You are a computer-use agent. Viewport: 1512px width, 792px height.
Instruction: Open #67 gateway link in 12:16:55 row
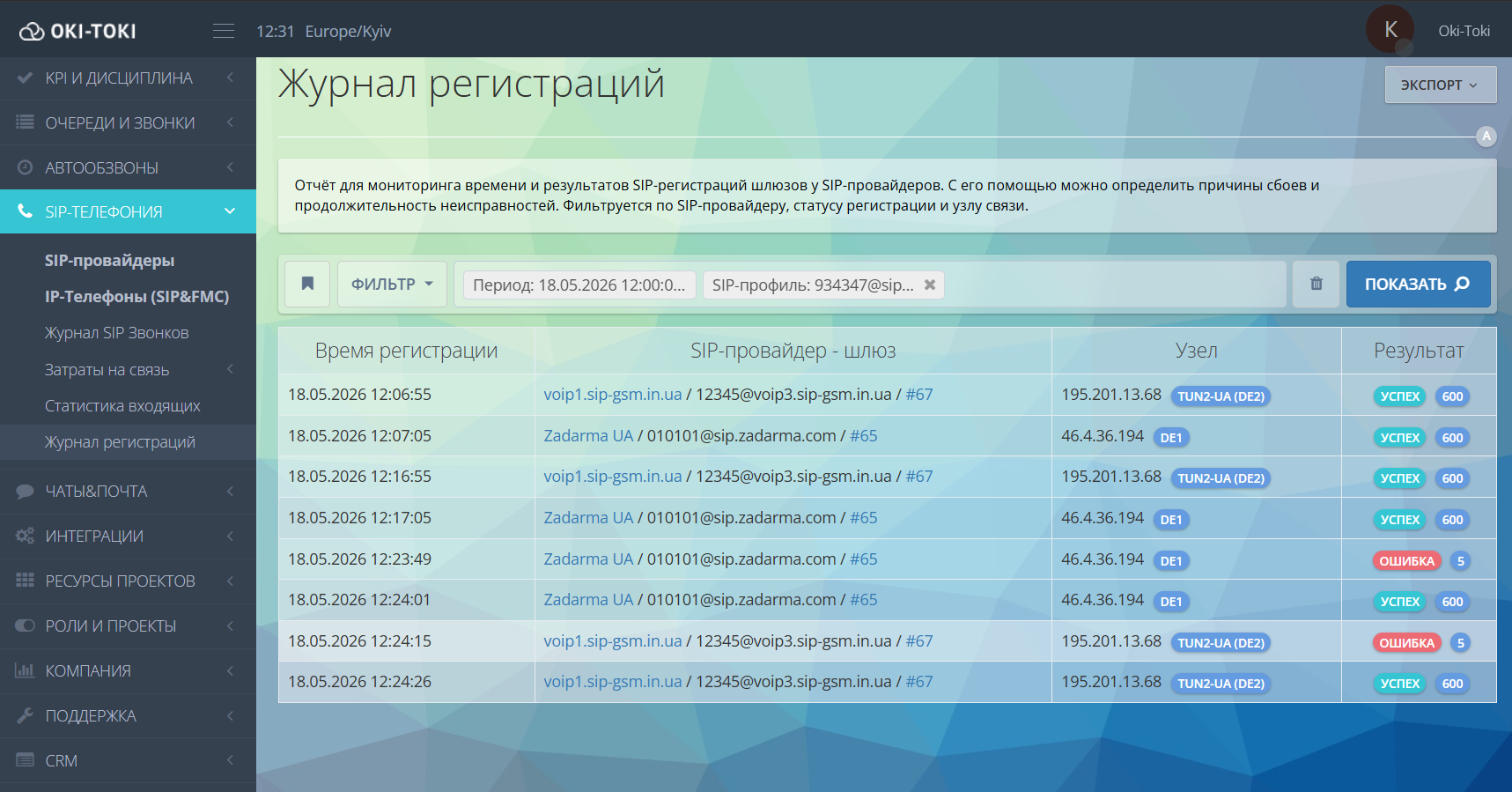click(x=919, y=476)
